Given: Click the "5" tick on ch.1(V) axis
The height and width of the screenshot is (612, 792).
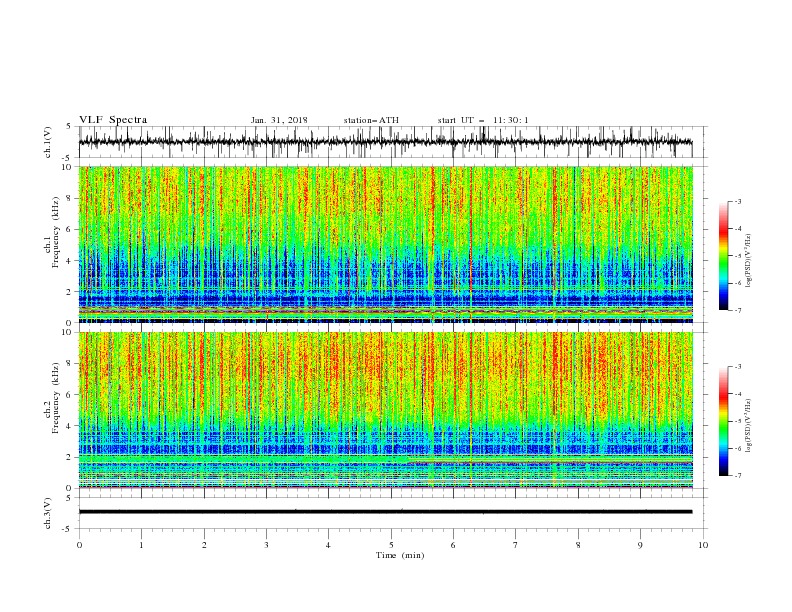Looking at the screenshot, I should [69, 127].
